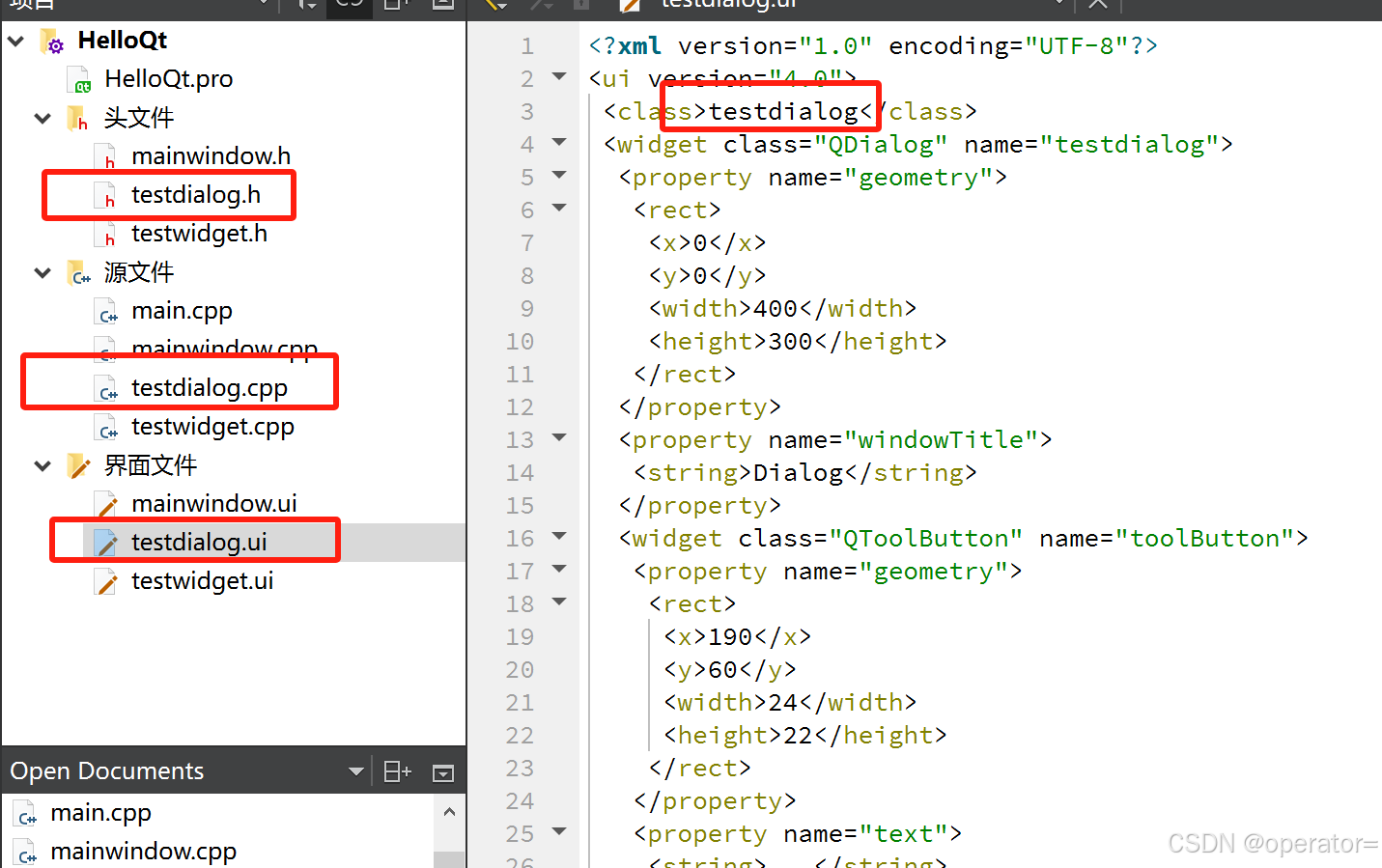Click the main.cpp icon in Open Documents
This screenshot has height=868, width=1382.
(x=26, y=814)
